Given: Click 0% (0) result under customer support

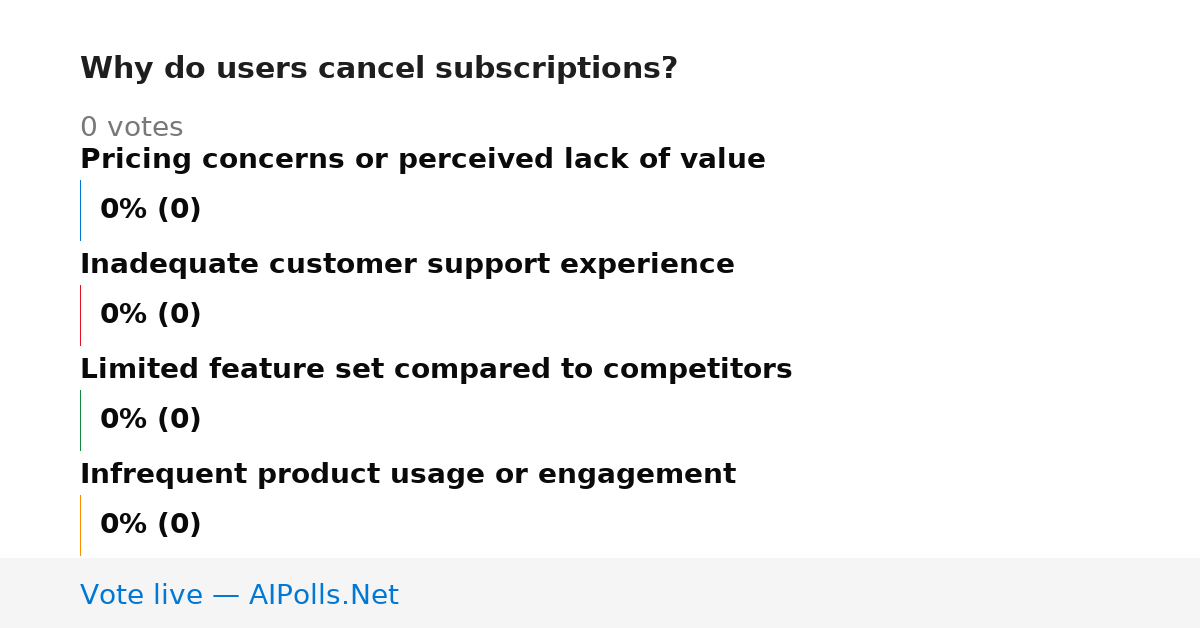Looking at the screenshot, I should point(150,315).
